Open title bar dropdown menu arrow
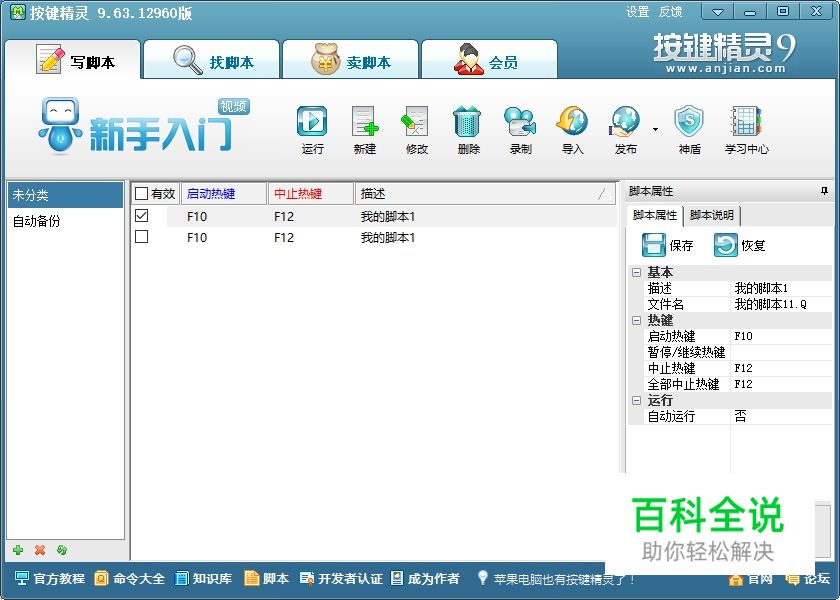This screenshot has height=600, width=840. pos(718,11)
